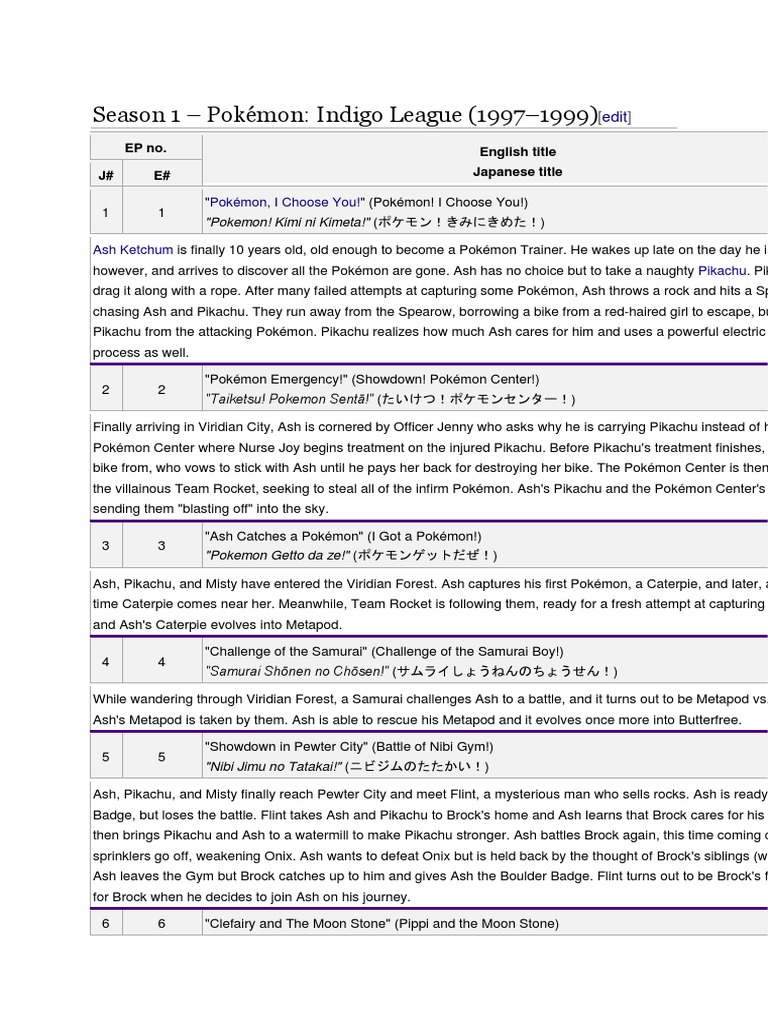The image size is (768, 1024).
Task: Select "Pokemon Getto da ze!" Japanese title
Action: coord(278,556)
